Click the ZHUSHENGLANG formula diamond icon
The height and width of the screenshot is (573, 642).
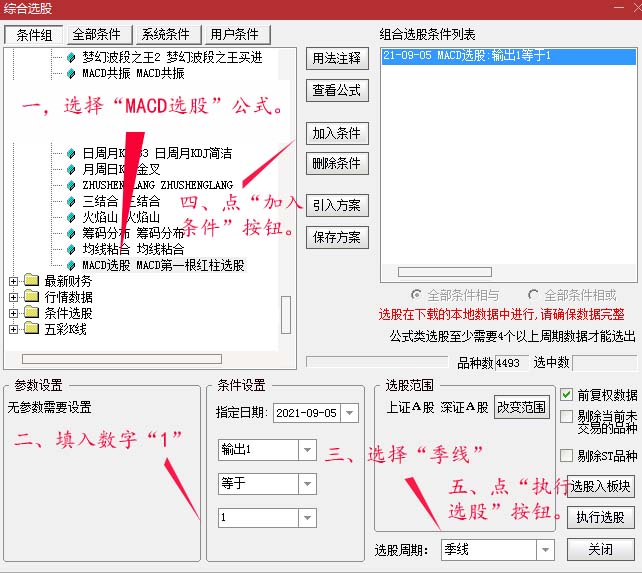click(x=71, y=186)
